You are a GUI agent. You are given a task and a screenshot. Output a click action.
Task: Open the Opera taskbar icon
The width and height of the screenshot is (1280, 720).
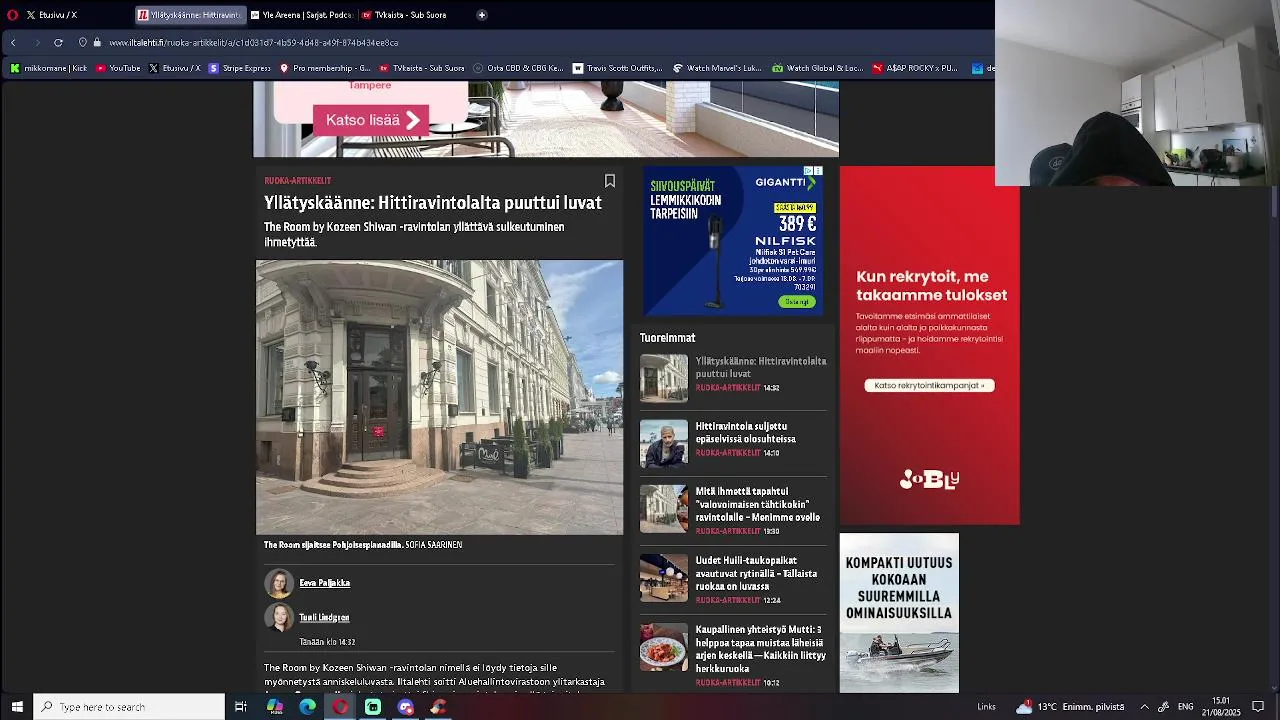[x=340, y=707]
